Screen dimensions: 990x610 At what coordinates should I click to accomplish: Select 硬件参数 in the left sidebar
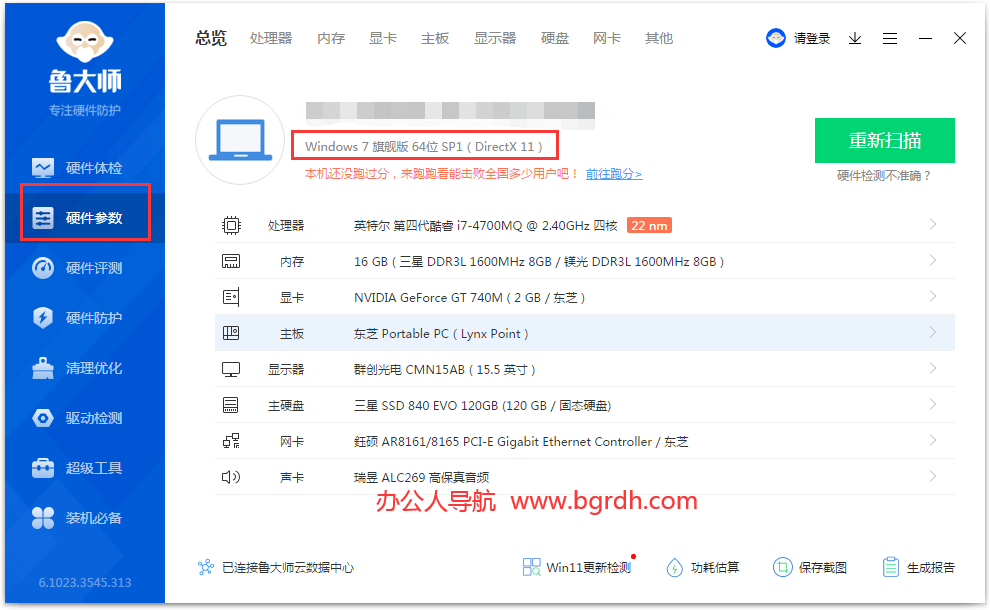pyautogui.click(x=85, y=213)
